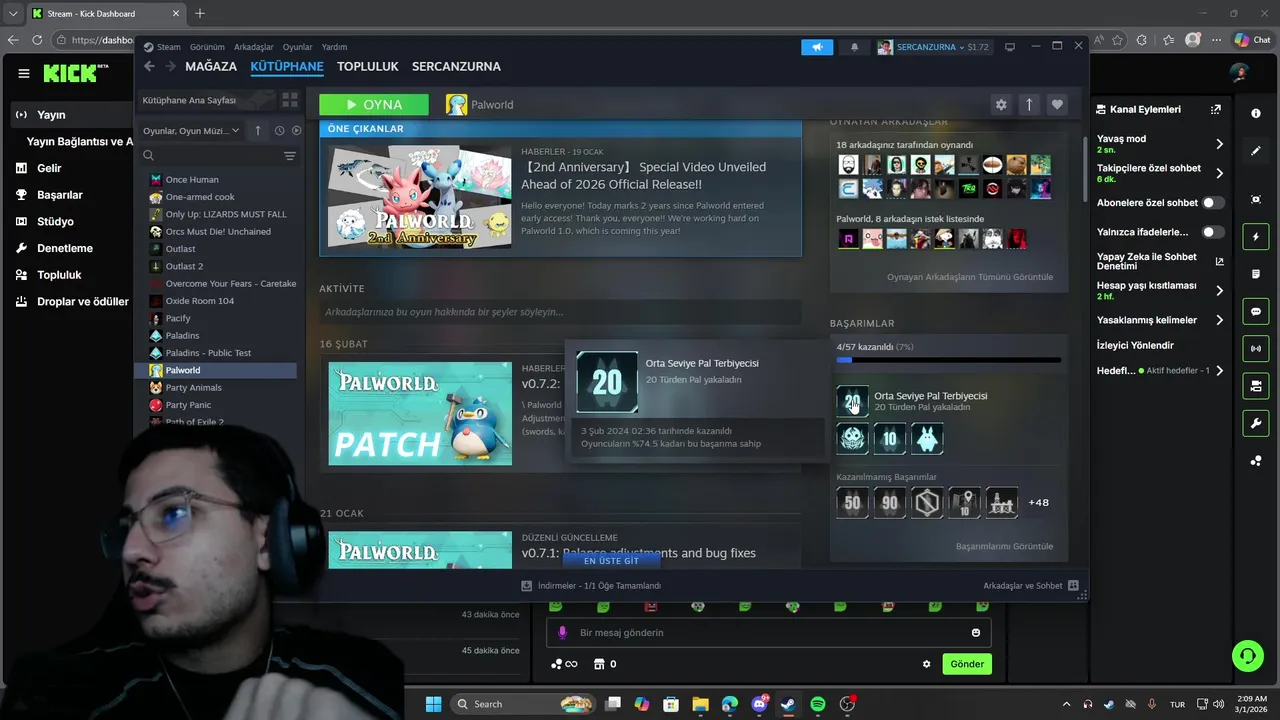
Task: Expand Yavaş mod options
Action: pyautogui.click(x=1219, y=144)
